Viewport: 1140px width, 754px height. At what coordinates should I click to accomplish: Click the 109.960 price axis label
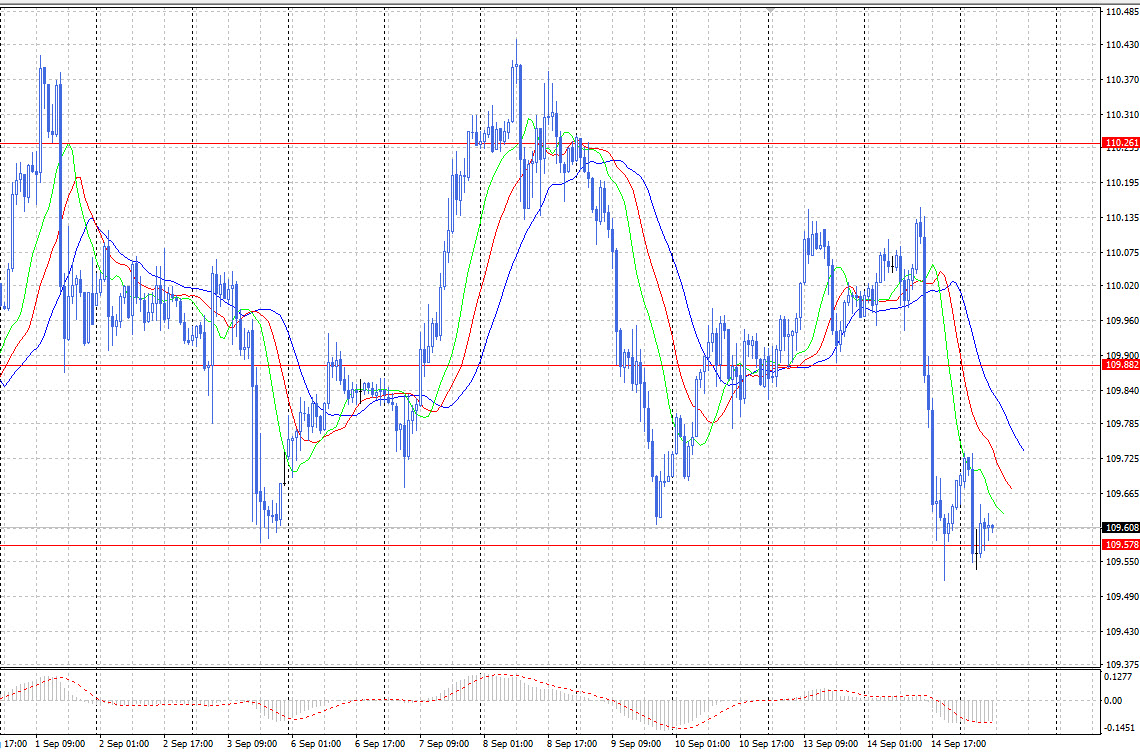click(1122, 321)
